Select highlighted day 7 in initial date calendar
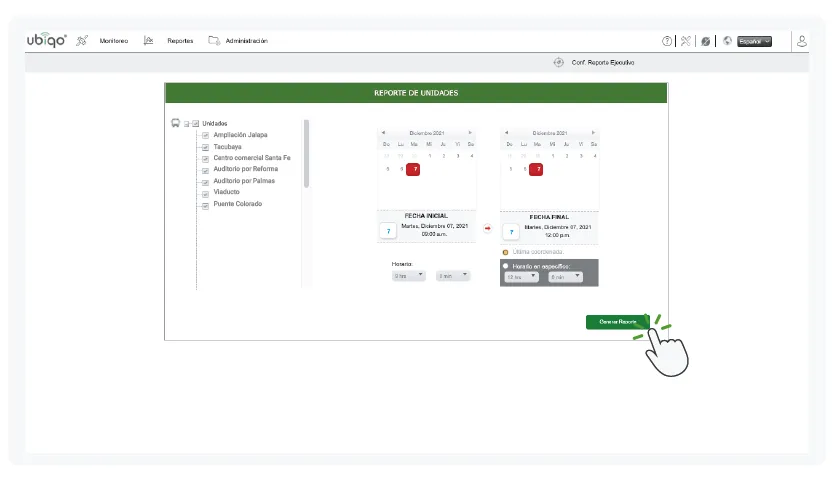This screenshot has height=478, width=837. pos(413,169)
